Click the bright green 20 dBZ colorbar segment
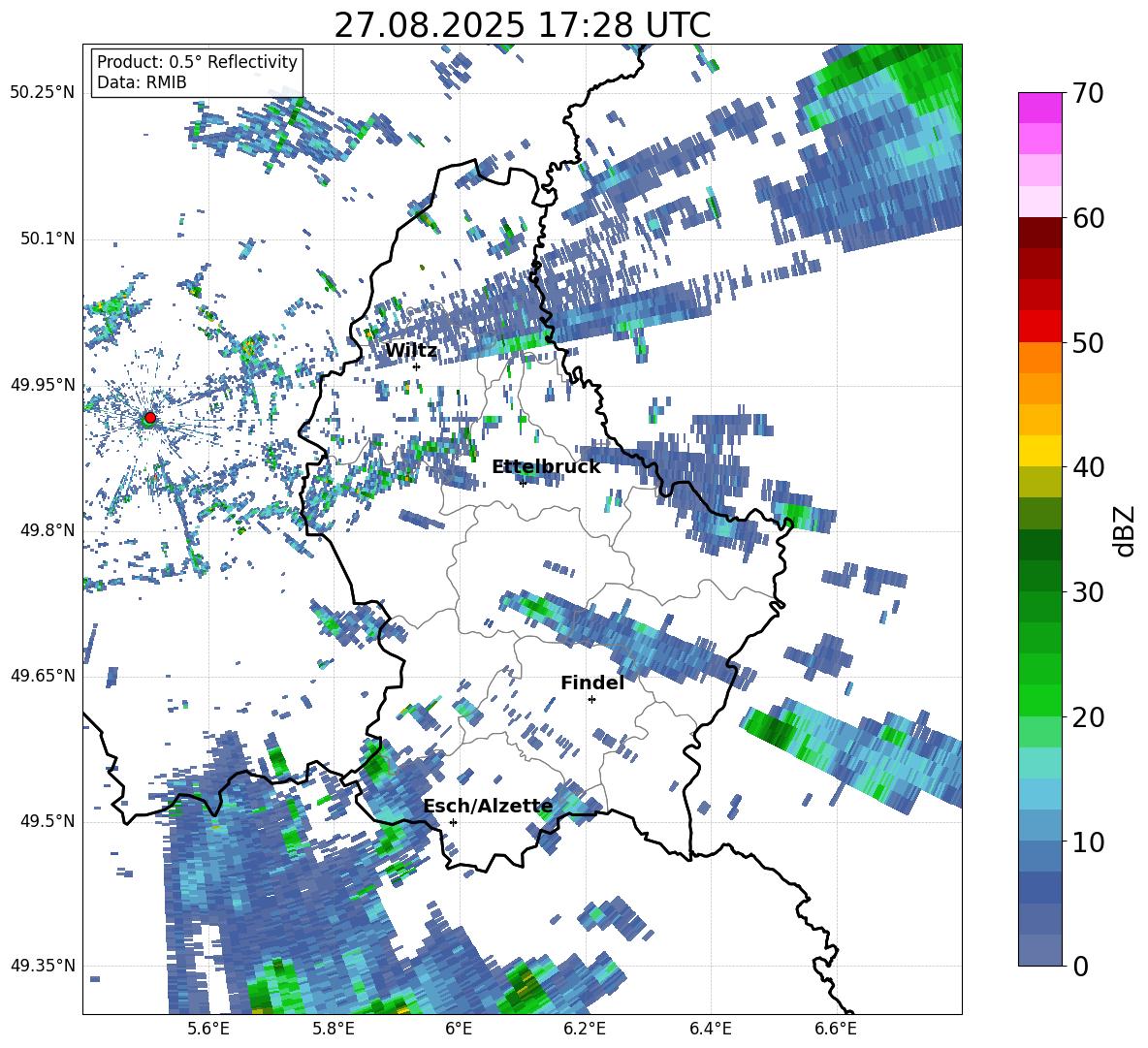 [x=1039, y=700]
